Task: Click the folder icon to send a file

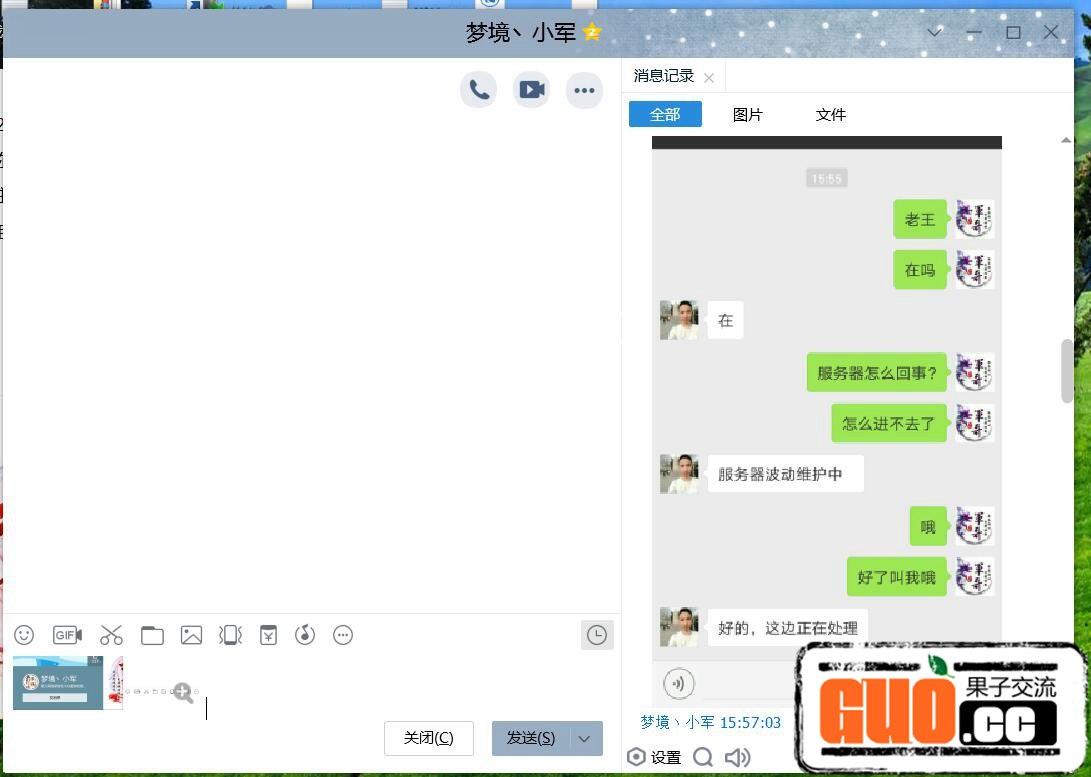Action: [x=152, y=635]
